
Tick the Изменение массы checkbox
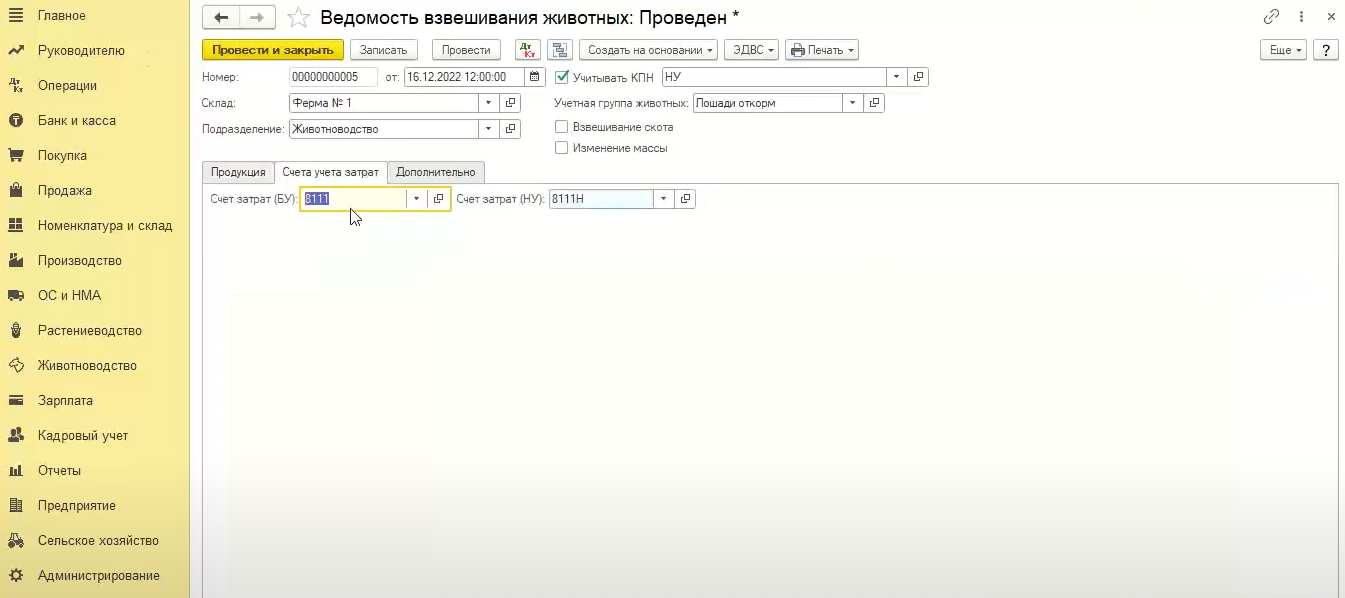562,148
